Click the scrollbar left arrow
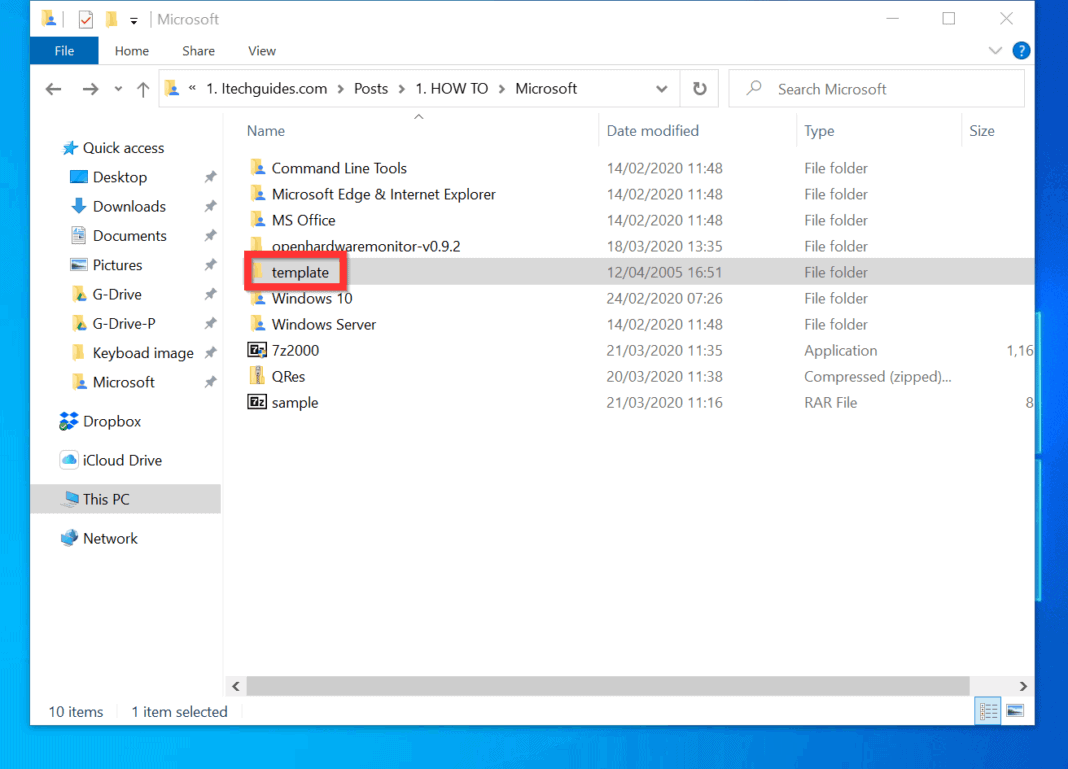The height and width of the screenshot is (769, 1068). 236,686
